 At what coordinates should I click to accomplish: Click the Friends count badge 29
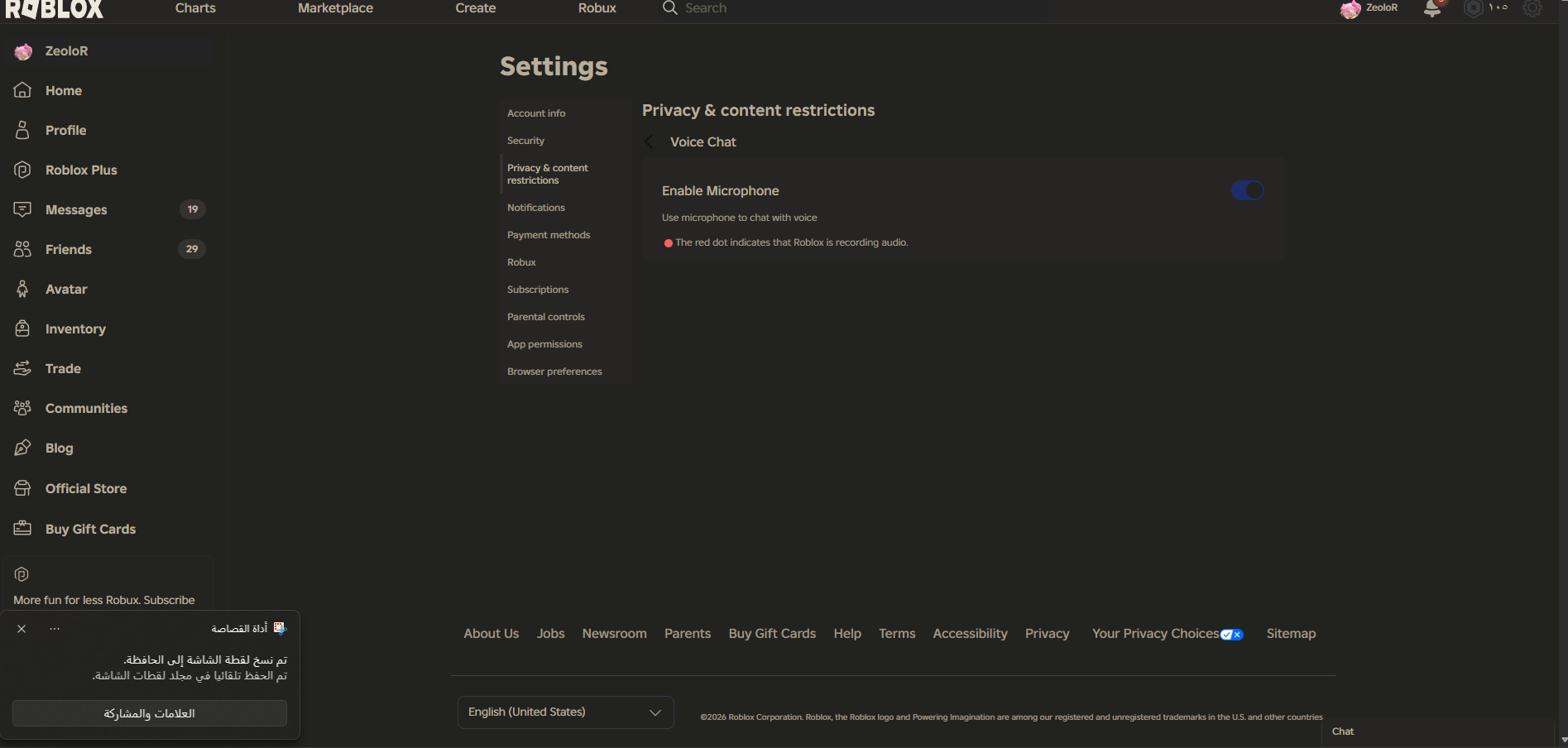tap(192, 249)
